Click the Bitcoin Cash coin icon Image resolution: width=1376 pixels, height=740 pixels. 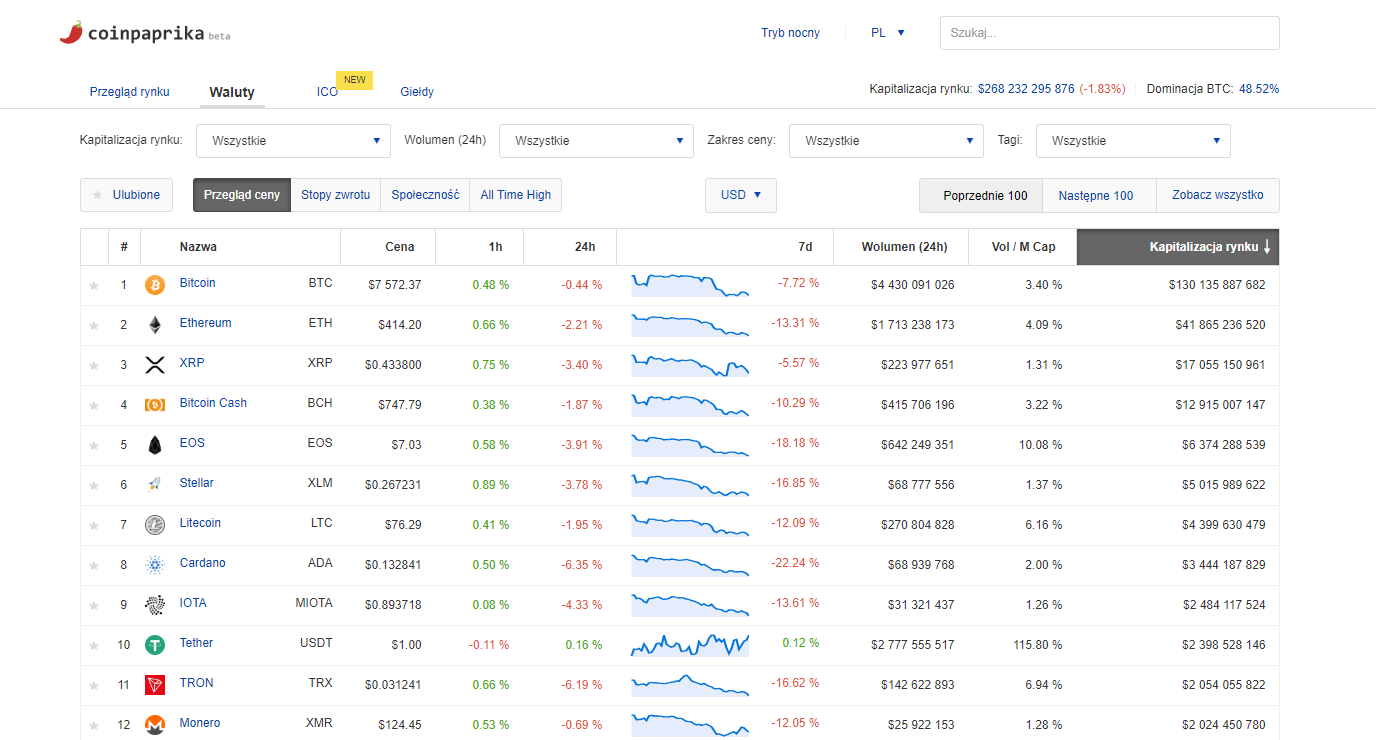[x=155, y=405]
